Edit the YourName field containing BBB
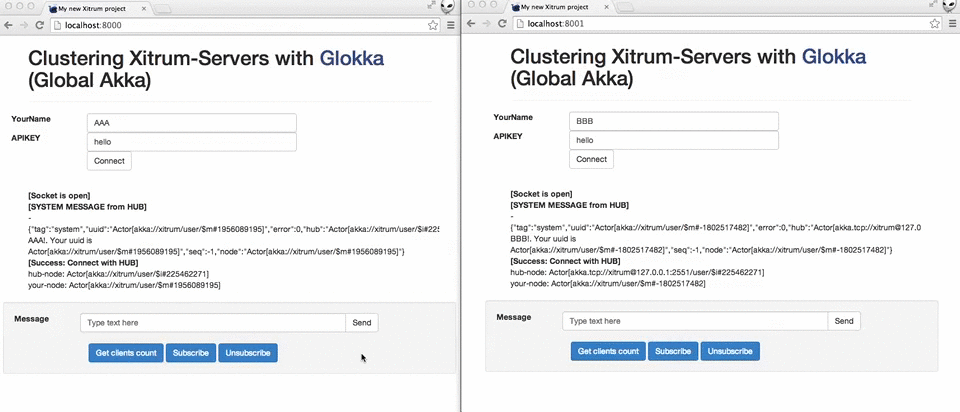The image size is (960, 412). coord(673,121)
